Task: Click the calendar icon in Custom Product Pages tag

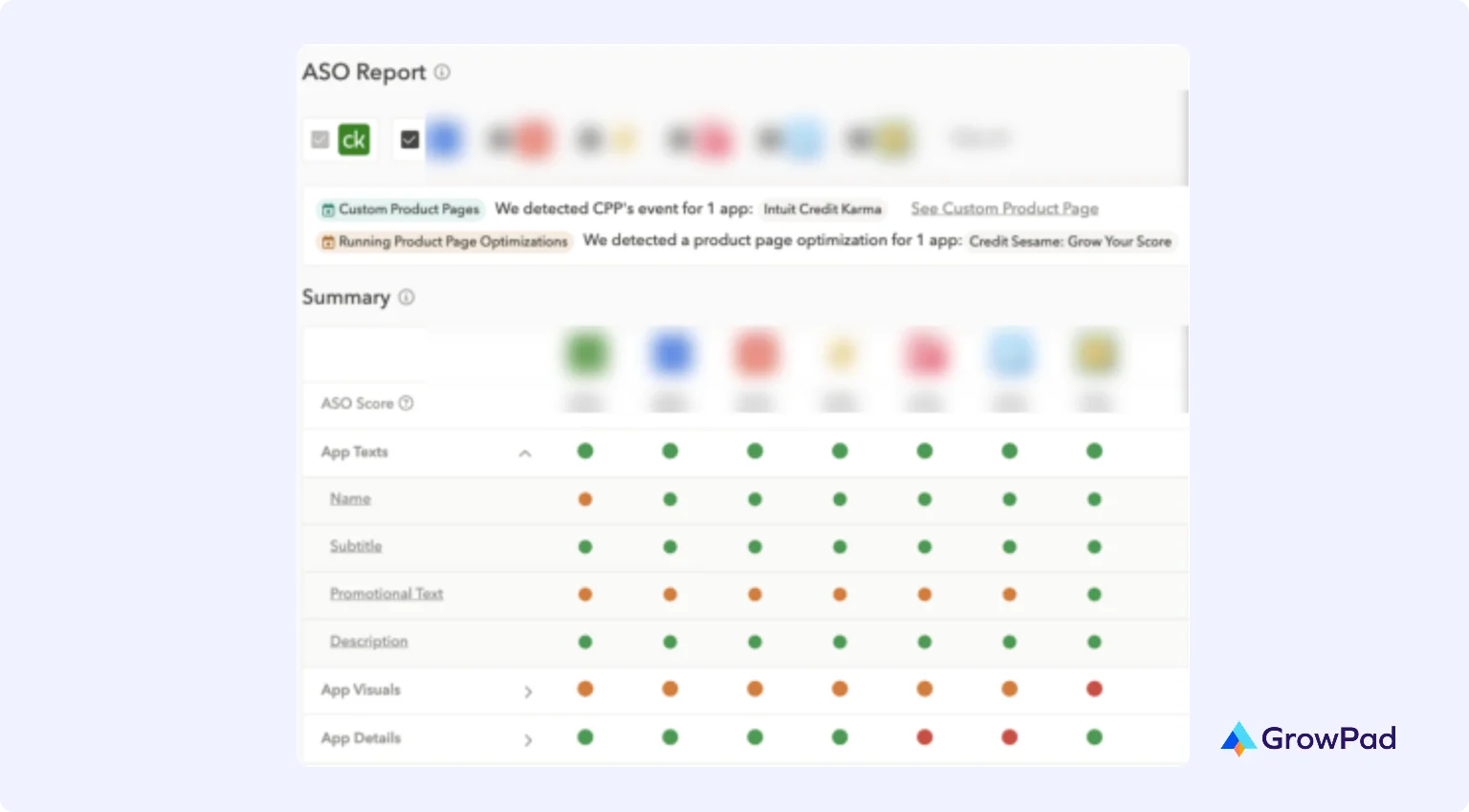Action: pos(328,209)
